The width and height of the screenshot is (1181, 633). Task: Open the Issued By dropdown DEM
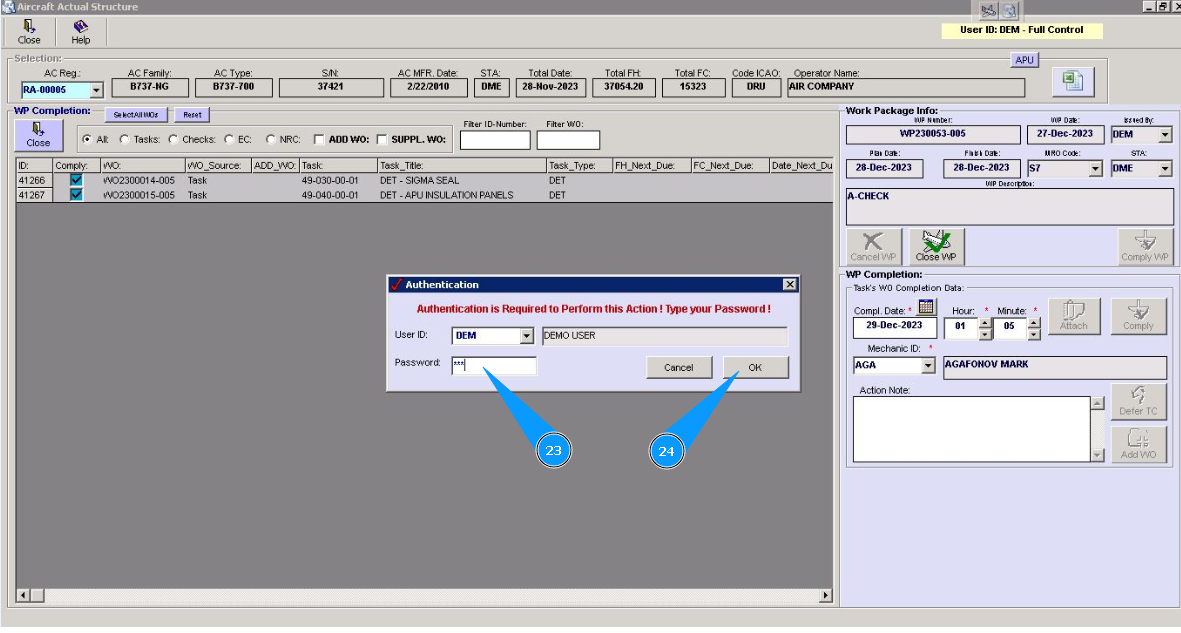pyautogui.click(x=1165, y=135)
